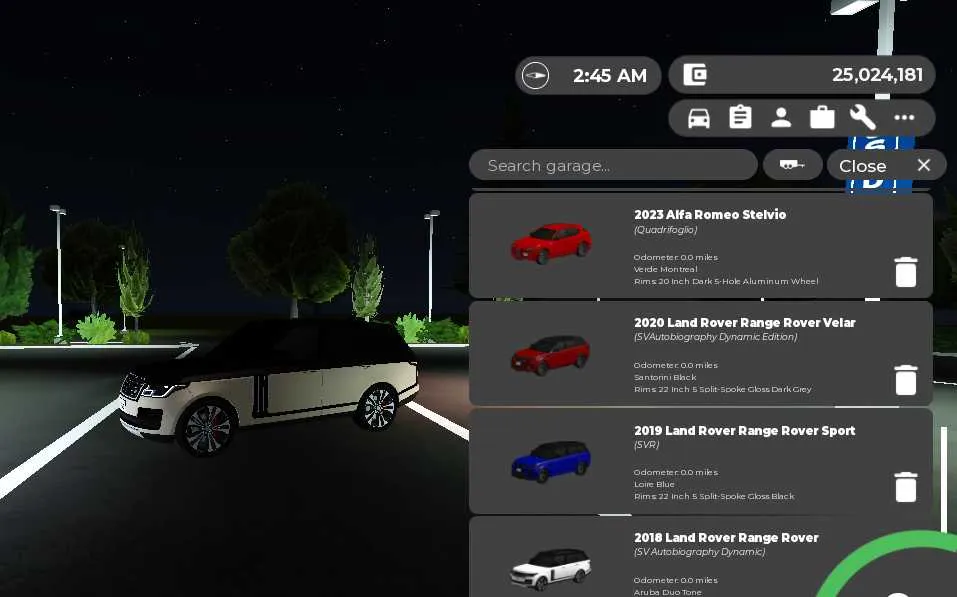The height and width of the screenshot is (597, 957).
Task: Click the 2019 Land Rover Range Rover Sport title
Action: (x=745, y=431)
